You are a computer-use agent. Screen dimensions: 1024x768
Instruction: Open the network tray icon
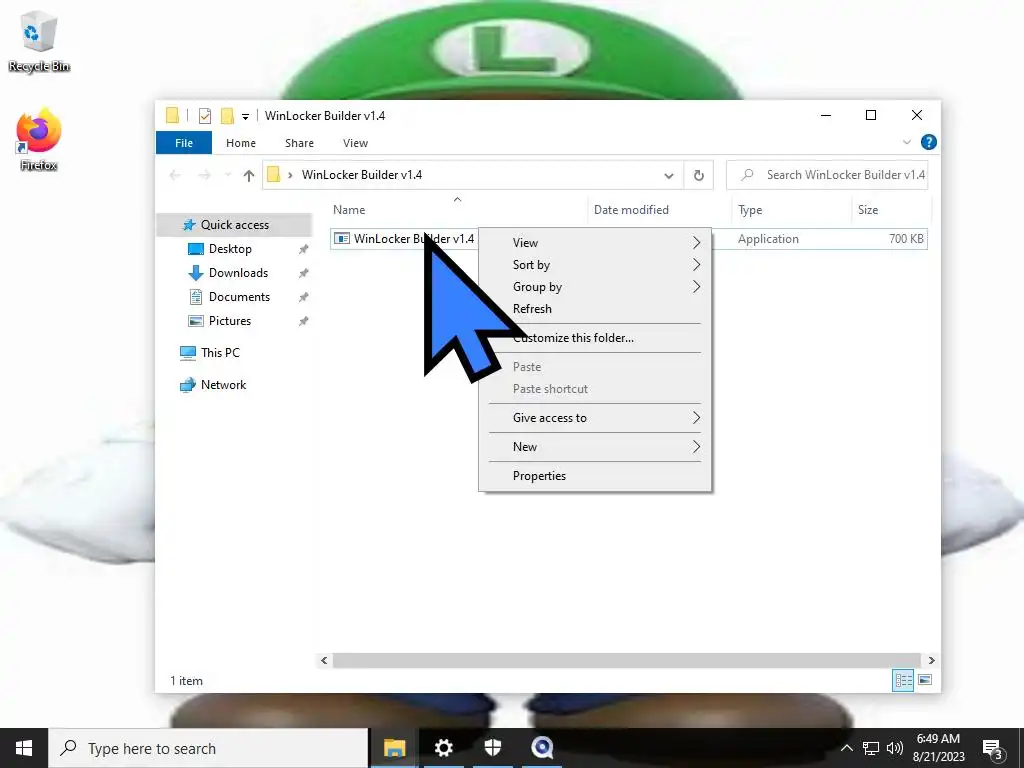[870, 748]
